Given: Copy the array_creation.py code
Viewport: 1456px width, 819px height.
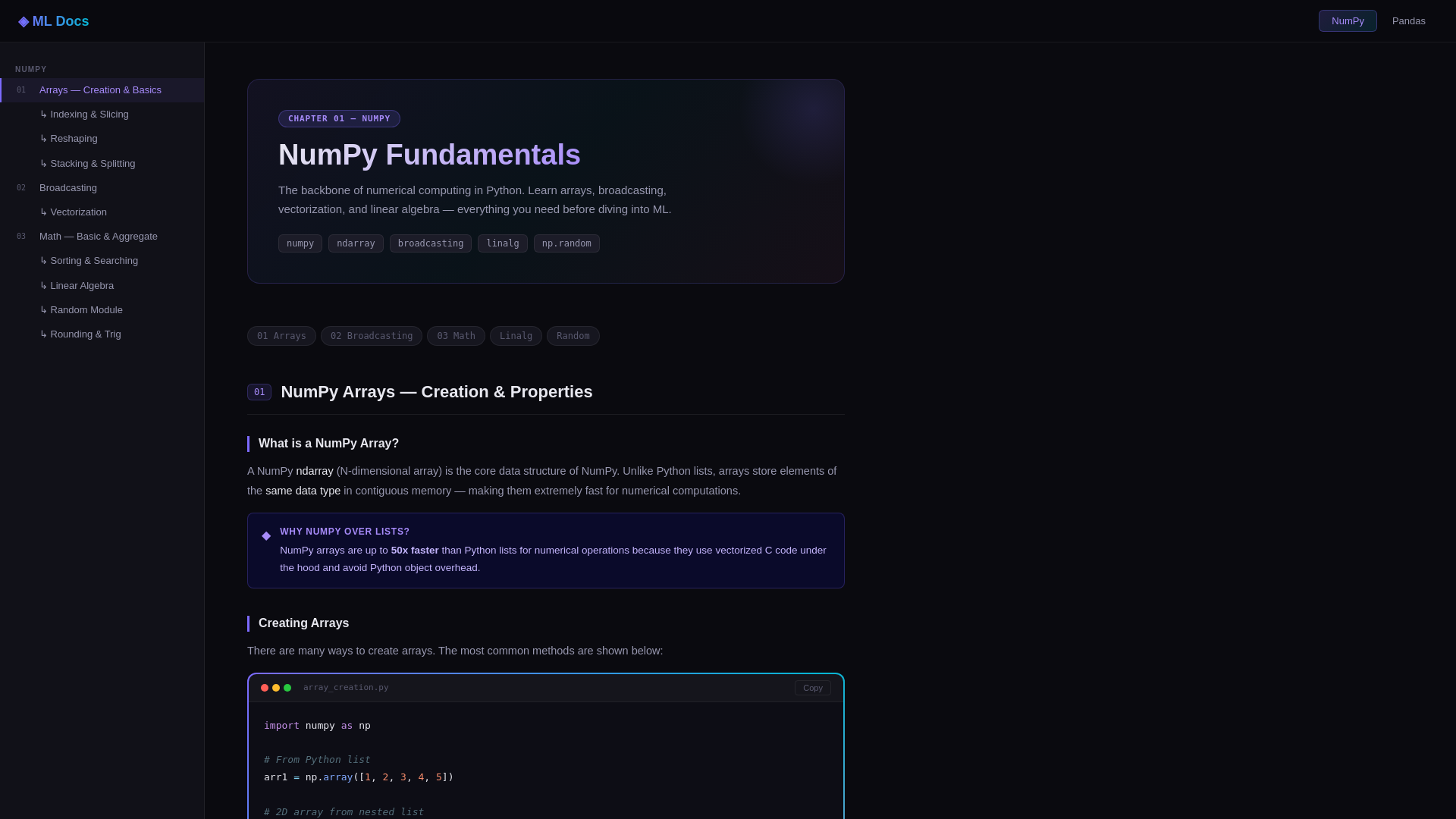Looking at the screenshot, I should coord(813,688).
